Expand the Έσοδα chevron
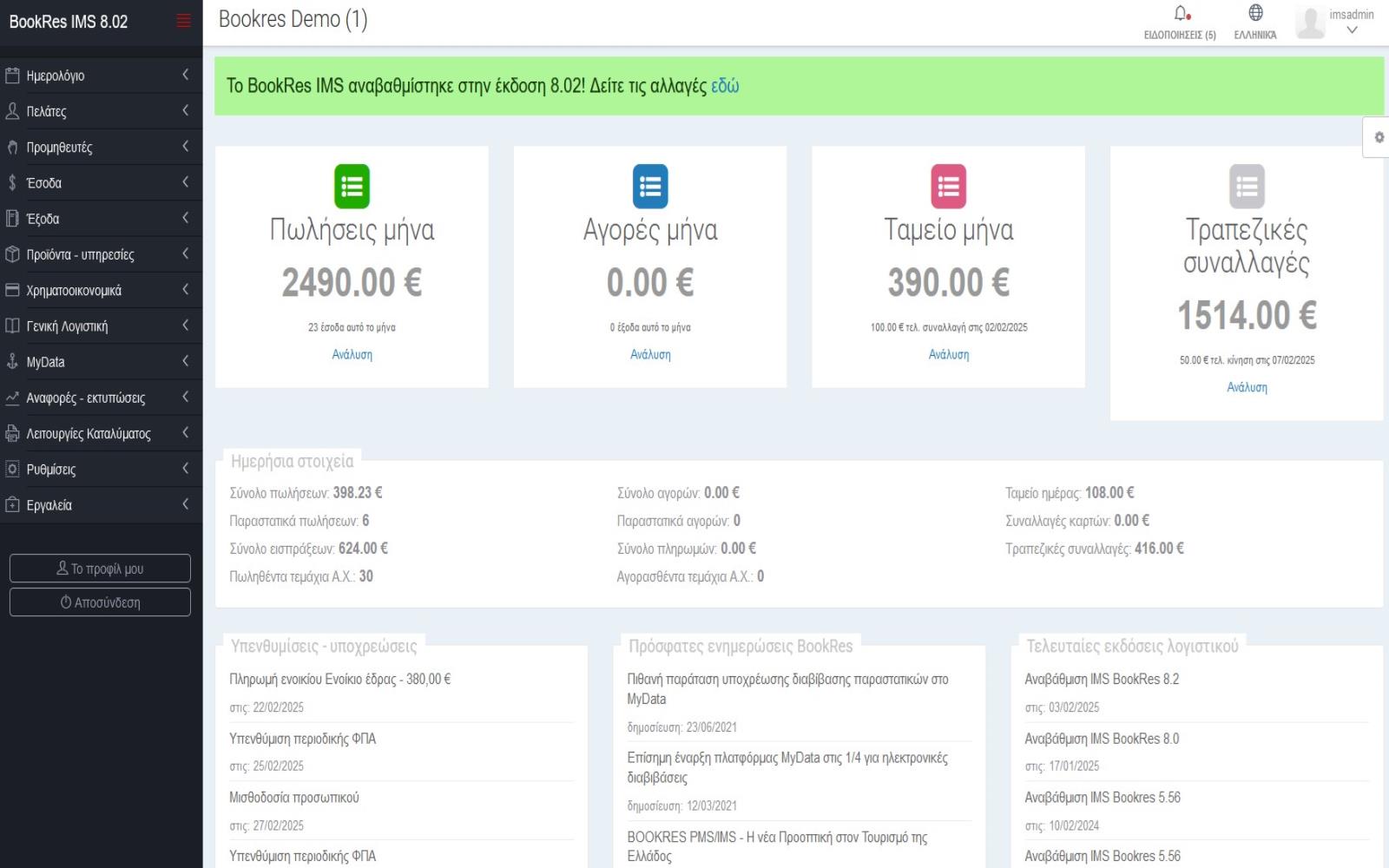Image resolution: width=1389 pixels, height=868 pixels. 185,181
